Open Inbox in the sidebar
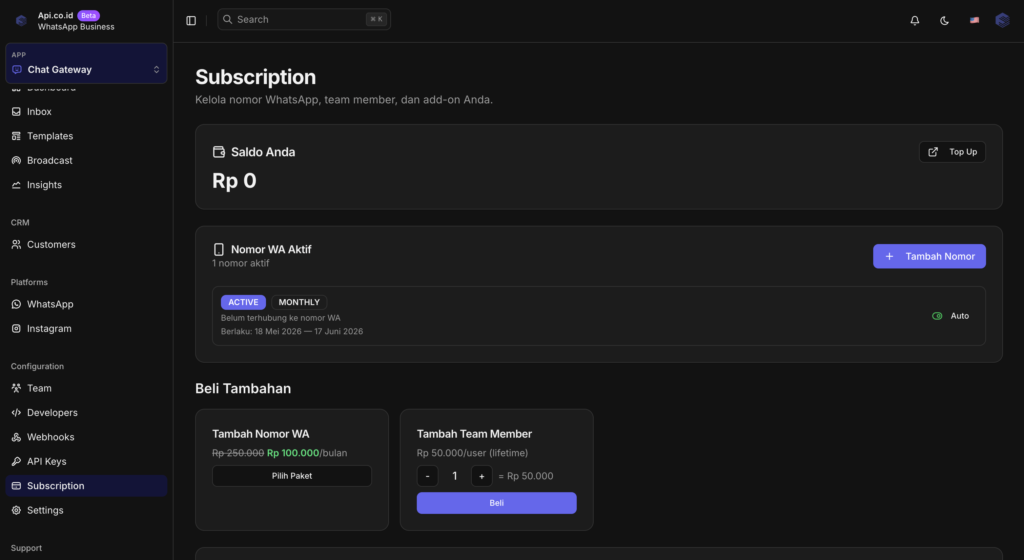 (86, 112)
